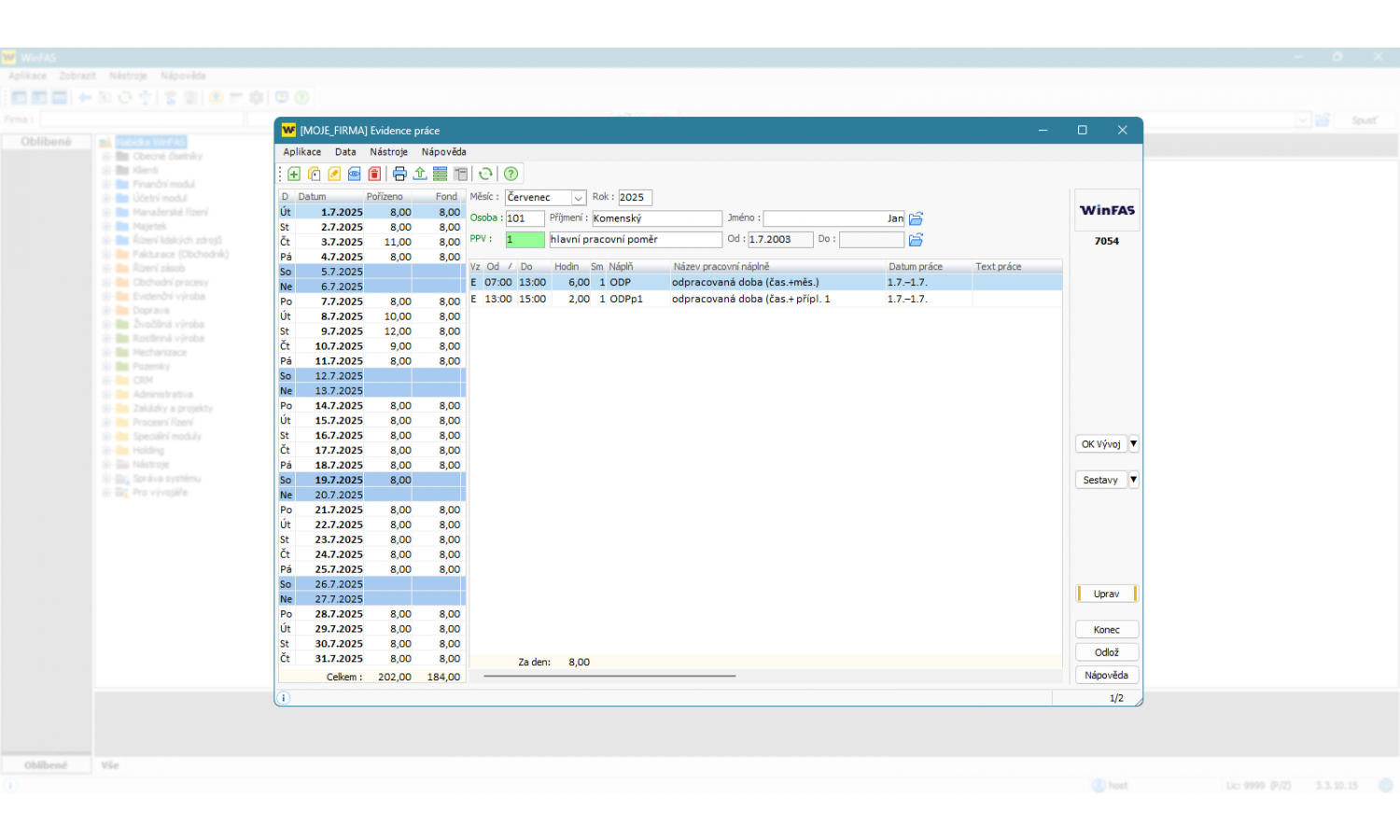Click the blue view record eye icon
This screenshot has height=840, width=1400.
[x=355, y=174]
